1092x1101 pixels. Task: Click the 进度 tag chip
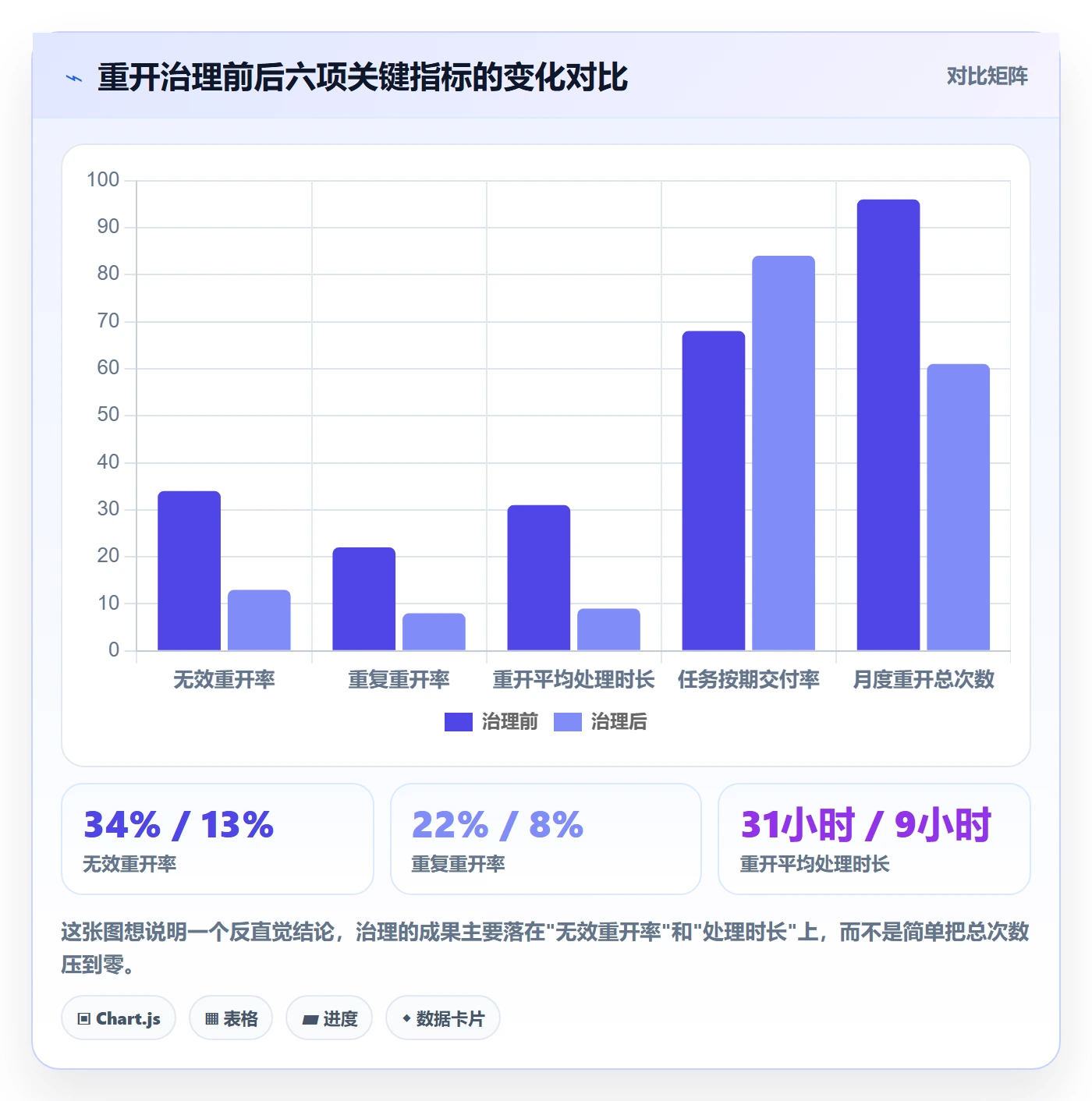click(x=329, y=1018)
